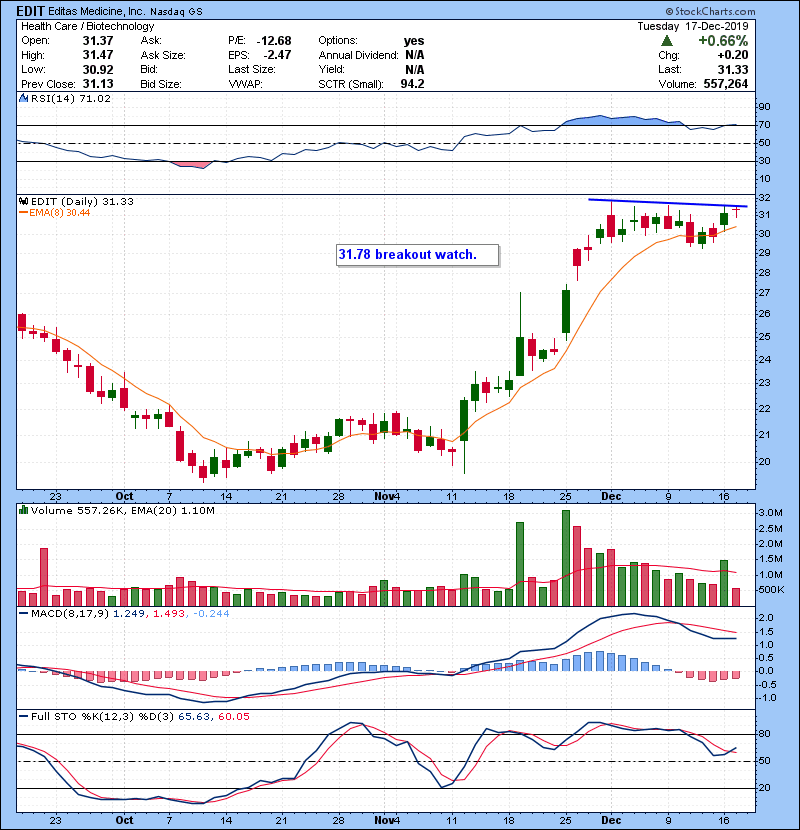Click the 3.0M label on the volume axis
The image size is (800, 830).
pyautogui.click(x=770, y=513)
